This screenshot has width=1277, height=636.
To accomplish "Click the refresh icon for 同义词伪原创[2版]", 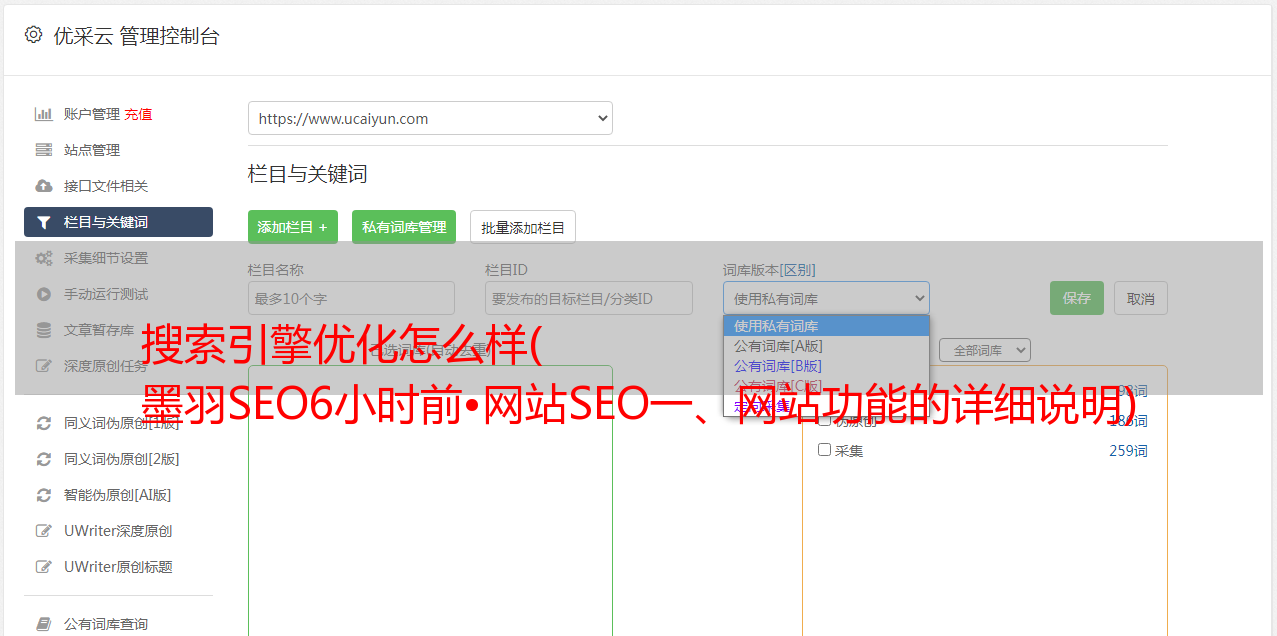I will 44,459.
